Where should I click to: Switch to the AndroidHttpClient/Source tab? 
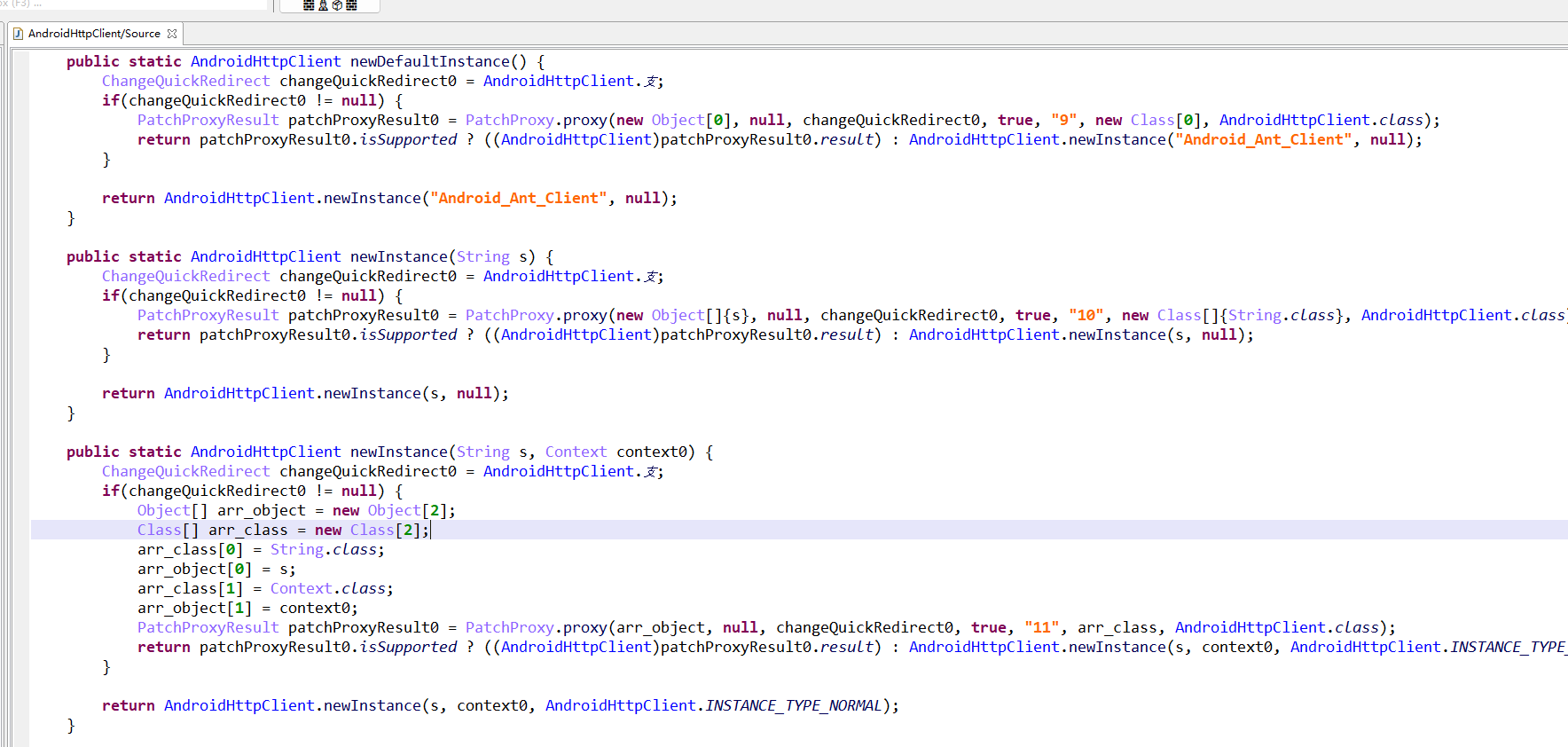[x=94, y=34]
